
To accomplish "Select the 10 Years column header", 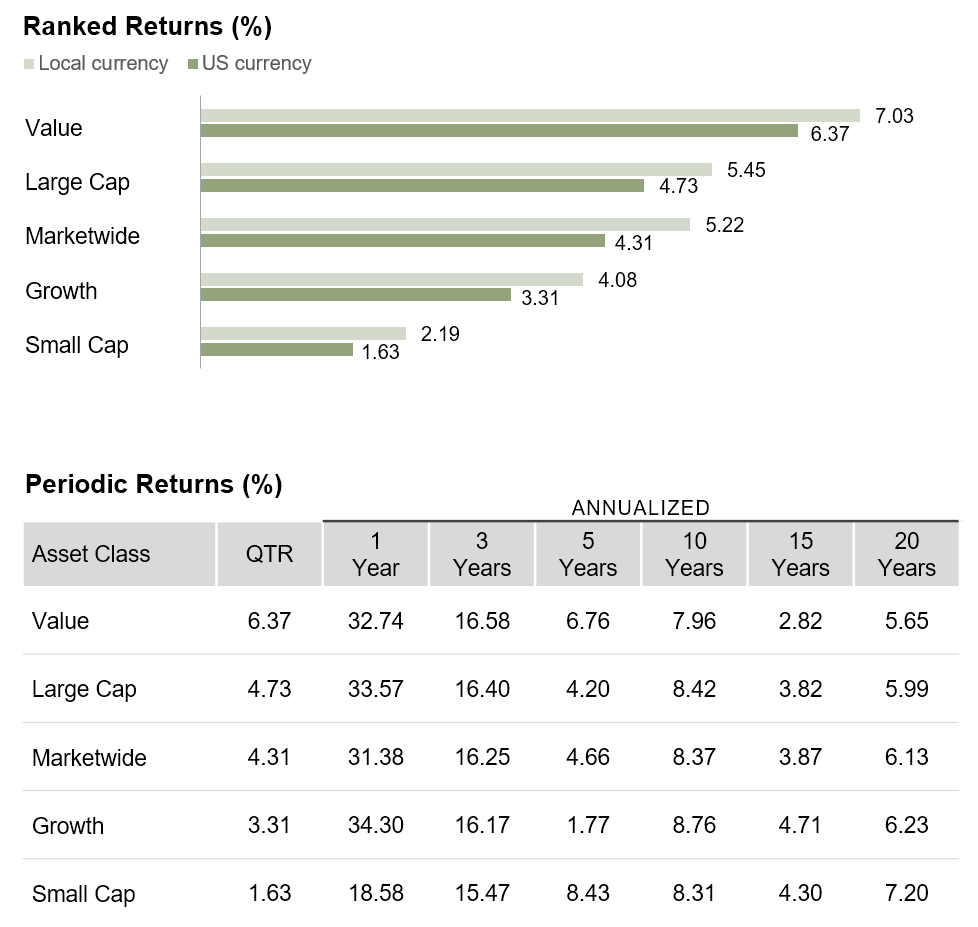I will pos(694,554).
